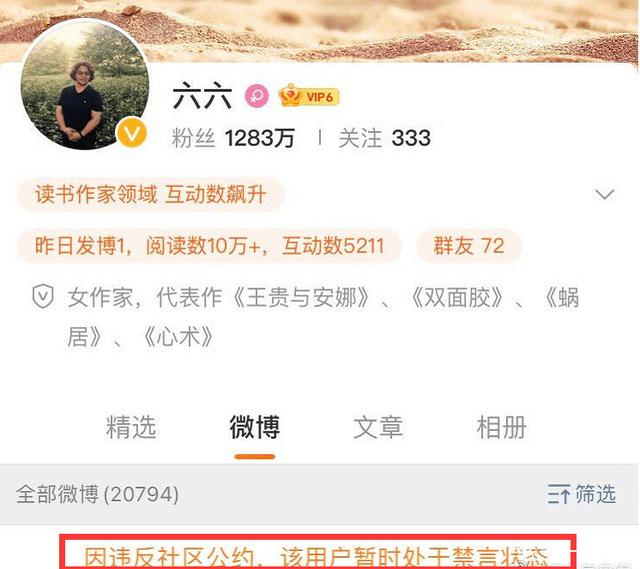Open the 群友 72 group tag
This screenshot has width=640, height=569.
pyautogui.click(x=469, y=246)
